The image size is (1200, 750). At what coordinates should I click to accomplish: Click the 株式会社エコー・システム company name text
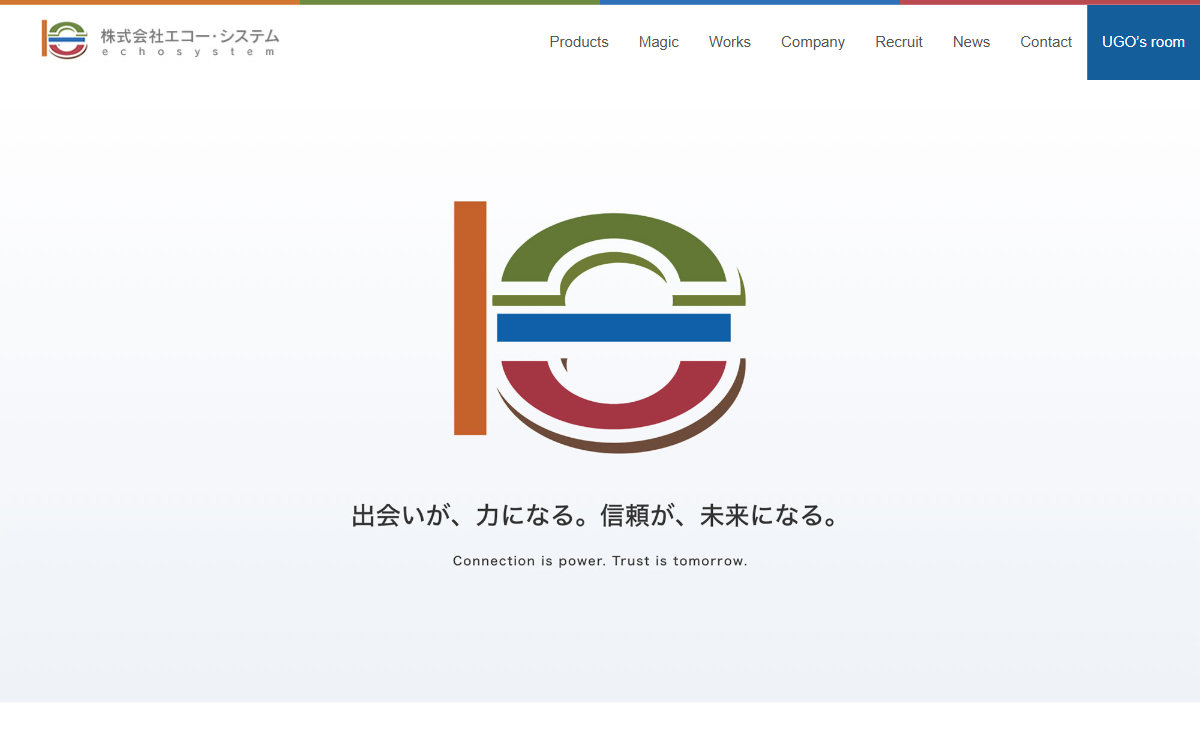pos(190,36)
